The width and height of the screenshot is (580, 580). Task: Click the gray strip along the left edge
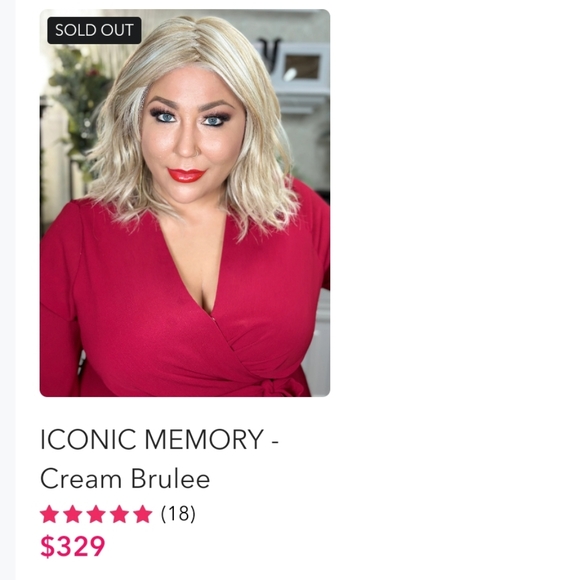click(x=7, y=290)
